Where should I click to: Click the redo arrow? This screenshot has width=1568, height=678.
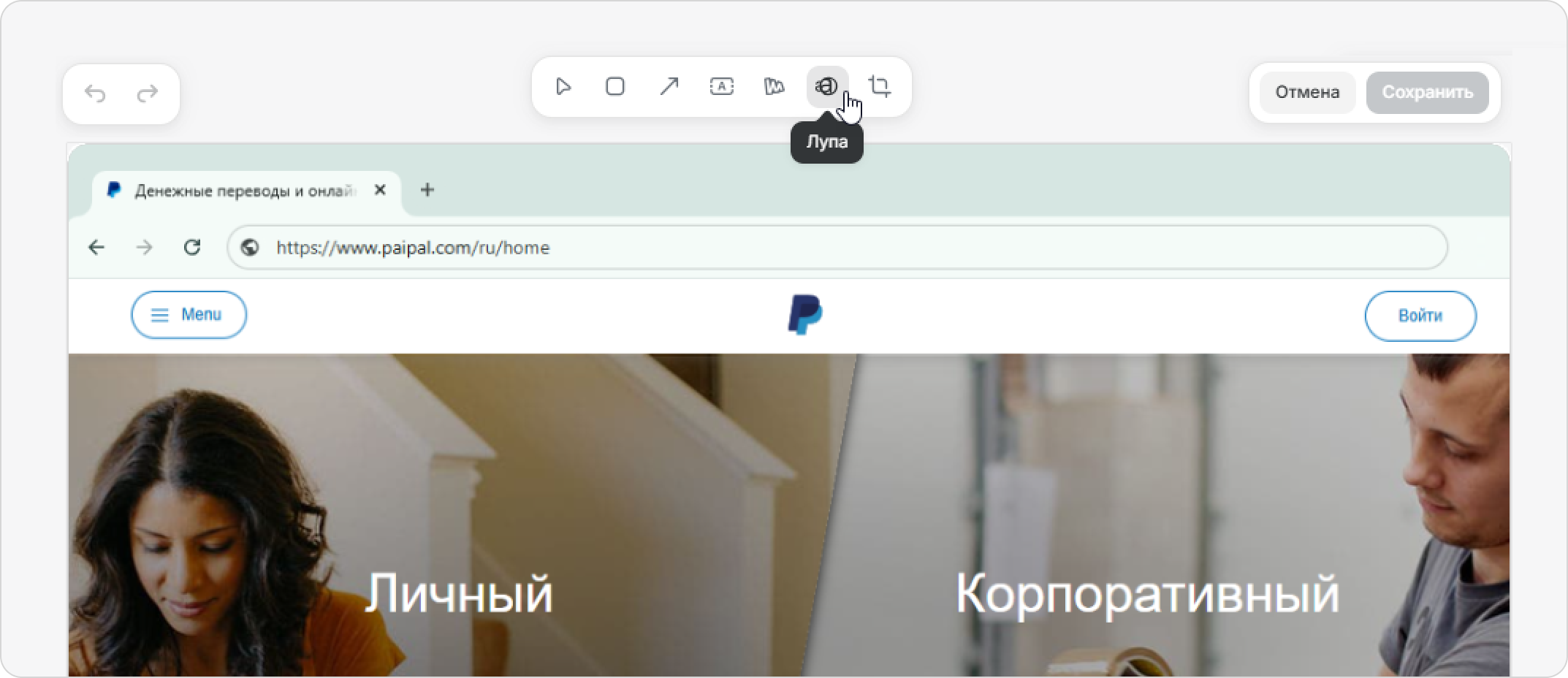point(148,94)
